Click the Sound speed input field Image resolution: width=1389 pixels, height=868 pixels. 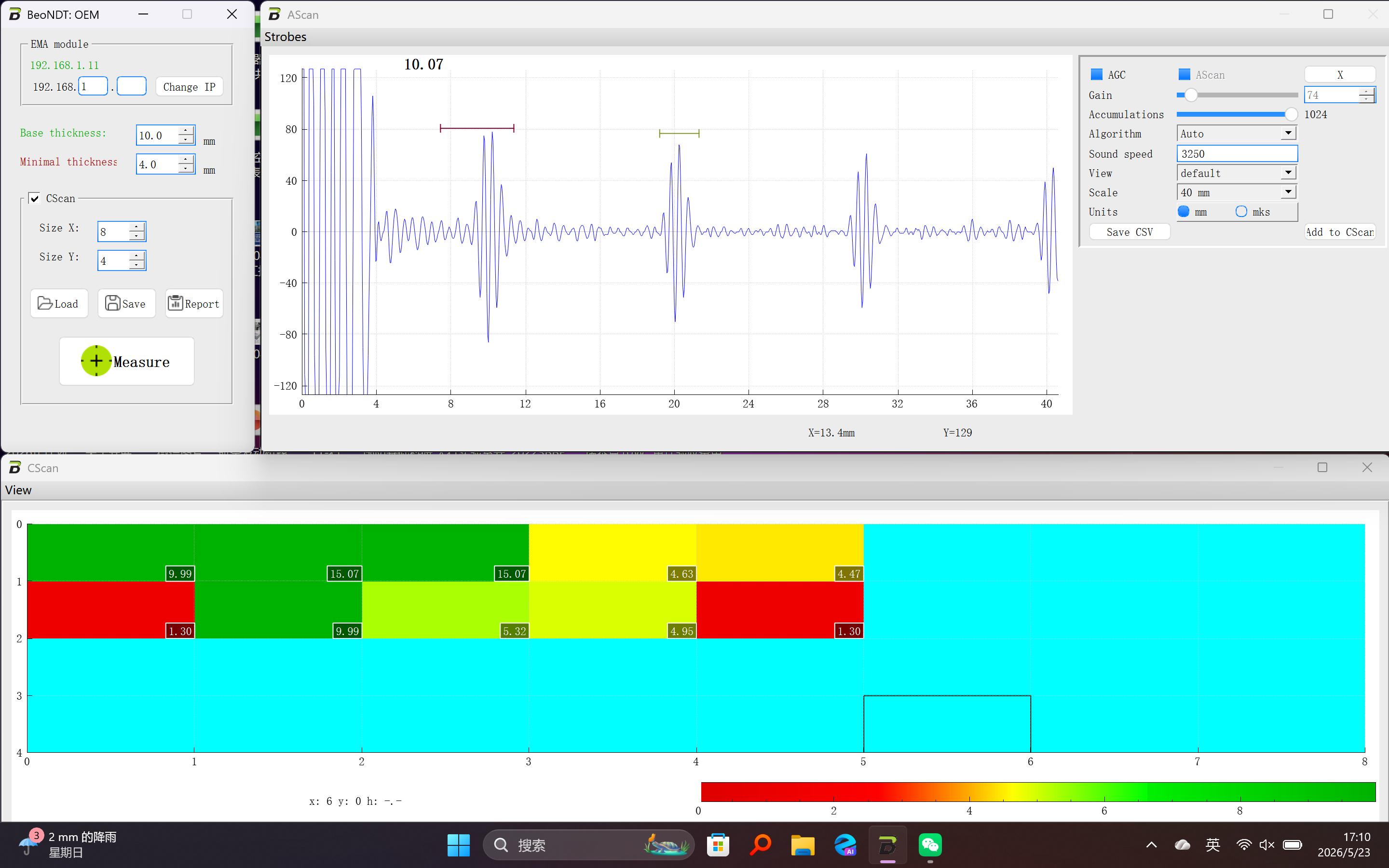click(1237, 153)
